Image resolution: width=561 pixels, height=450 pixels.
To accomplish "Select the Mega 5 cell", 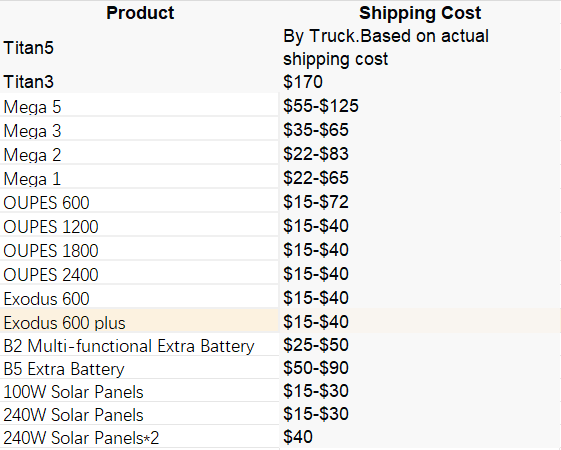I will [140, 106].
